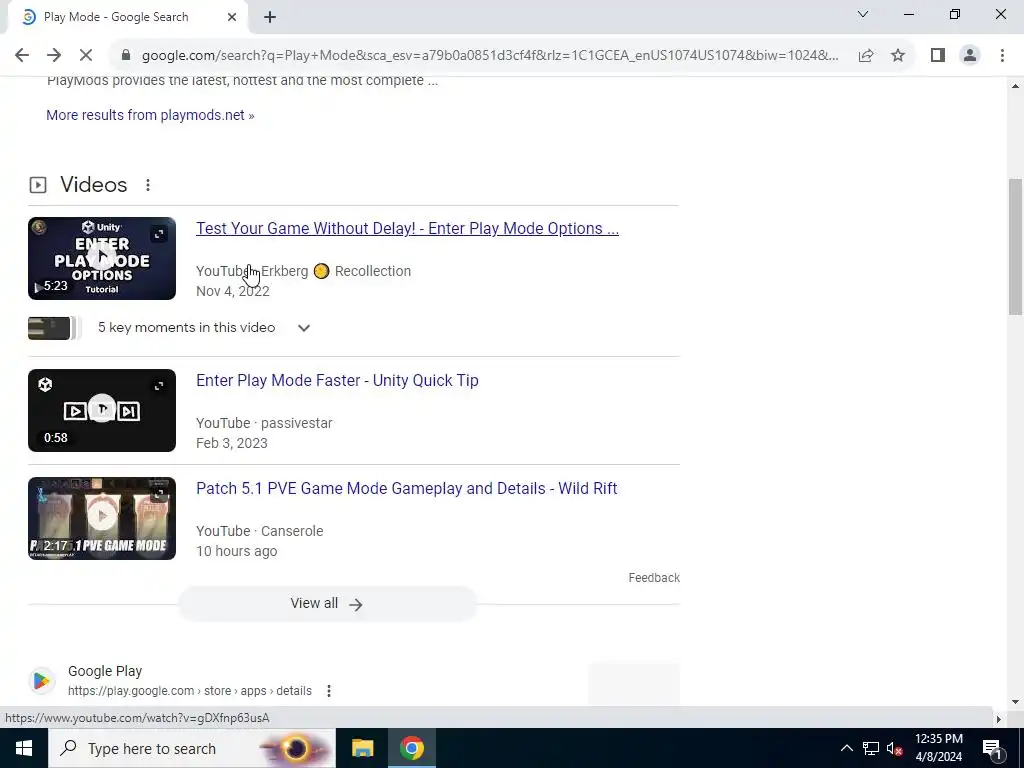Open the three-dot menu next to the Google Play result

tap(328, 691)
